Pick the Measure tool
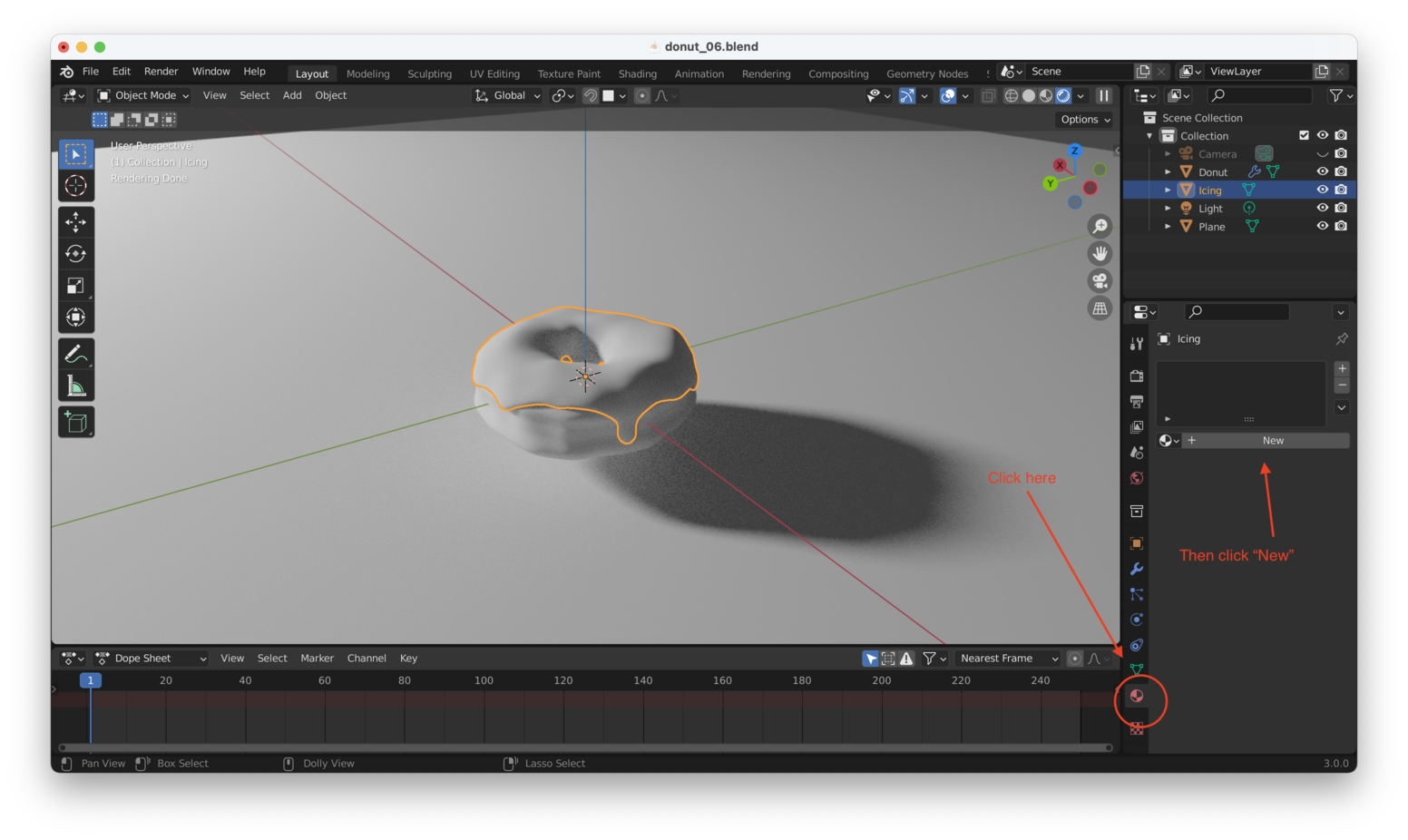1408x840 pixels. [x=76, y=384]
